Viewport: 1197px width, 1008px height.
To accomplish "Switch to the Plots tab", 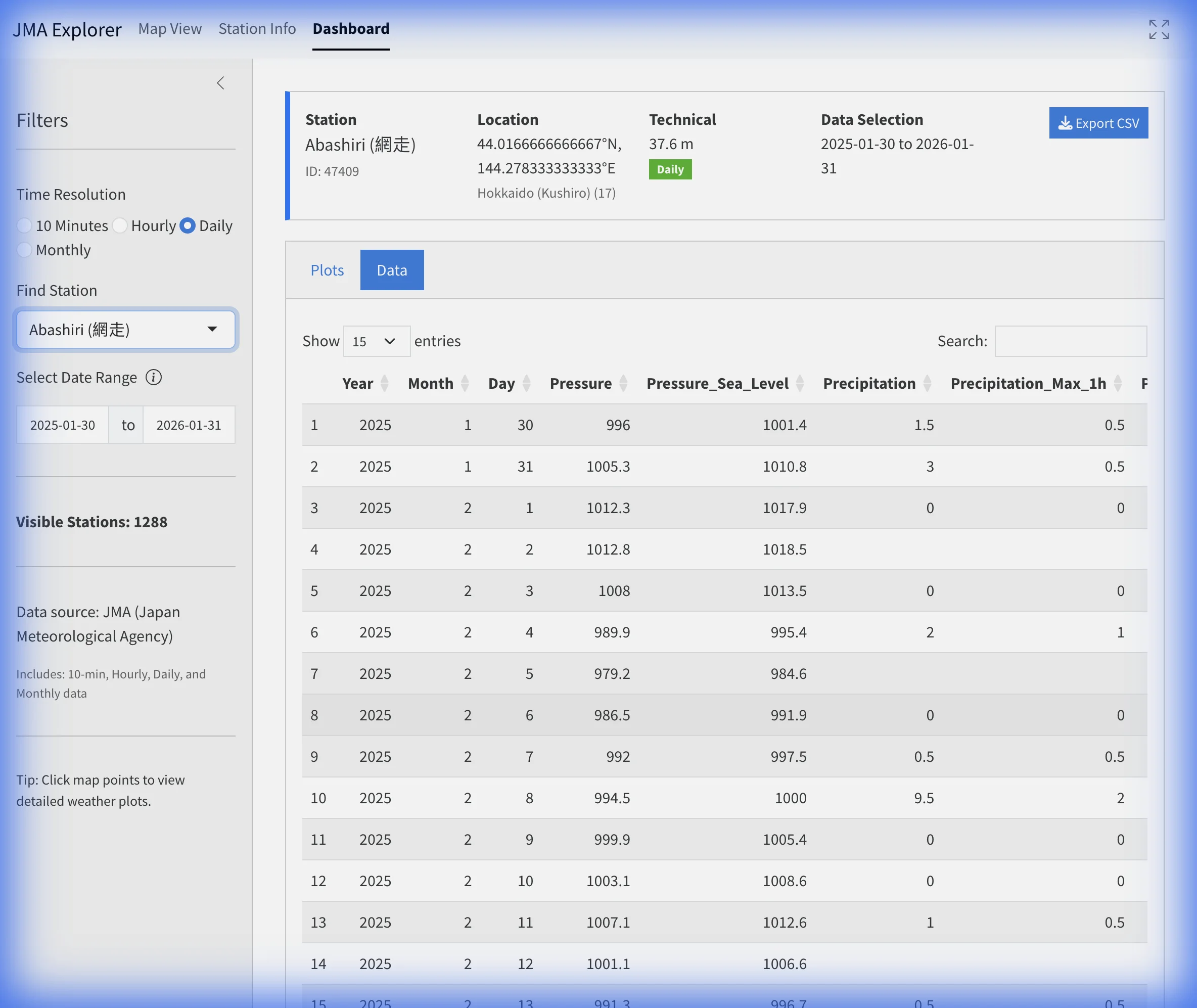I will coord(327,270).
